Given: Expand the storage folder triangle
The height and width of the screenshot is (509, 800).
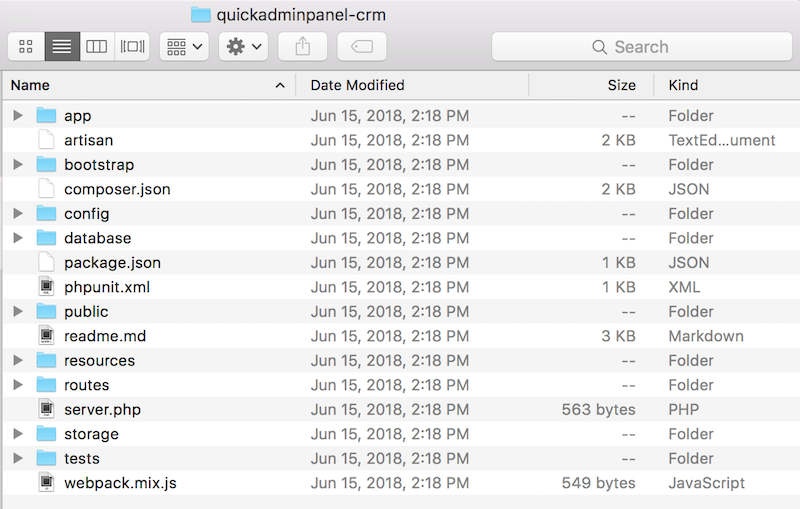Looking at the screenshot, I should pyautogui.click(x=18, y=434).
